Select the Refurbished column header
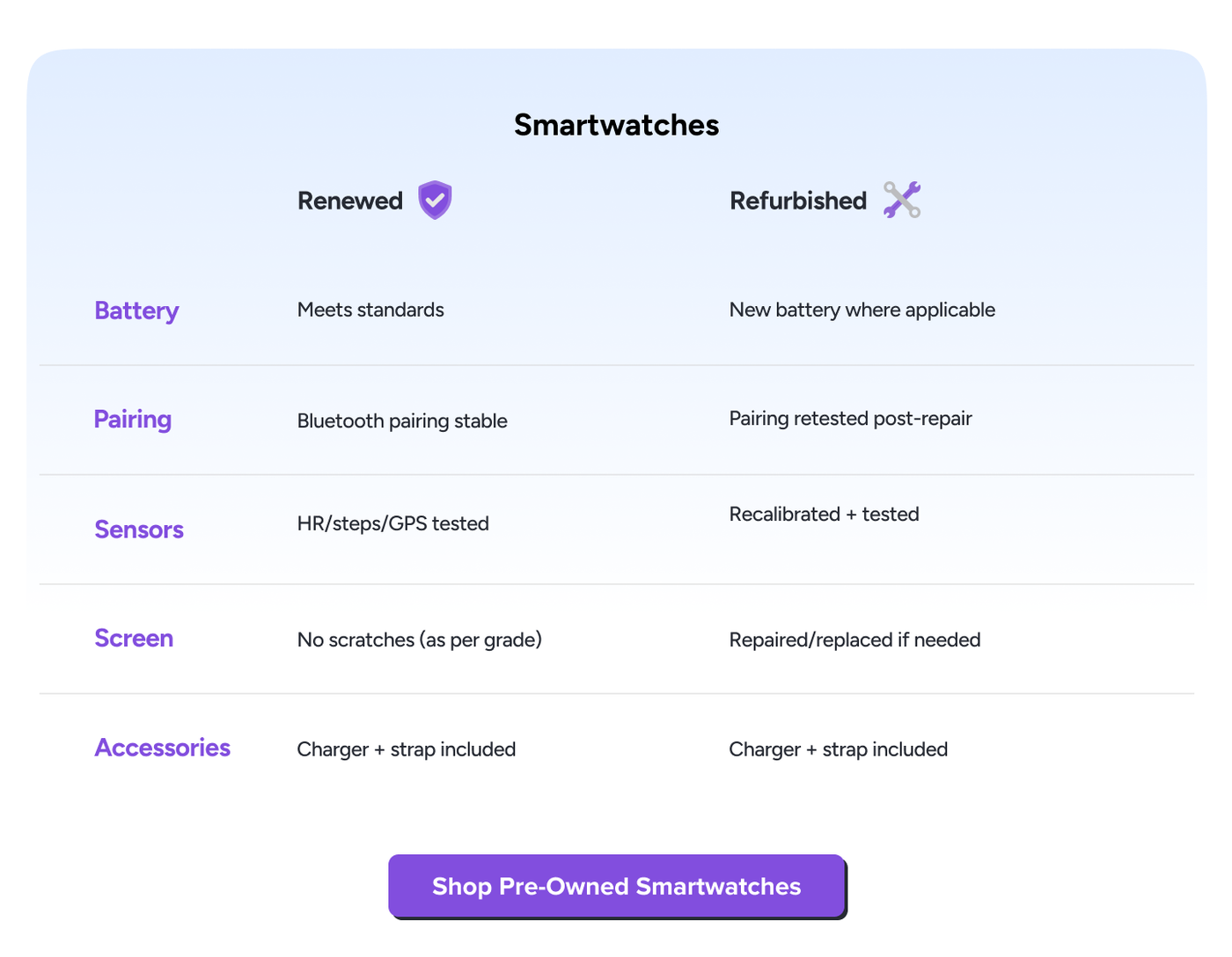 (796, 201)
